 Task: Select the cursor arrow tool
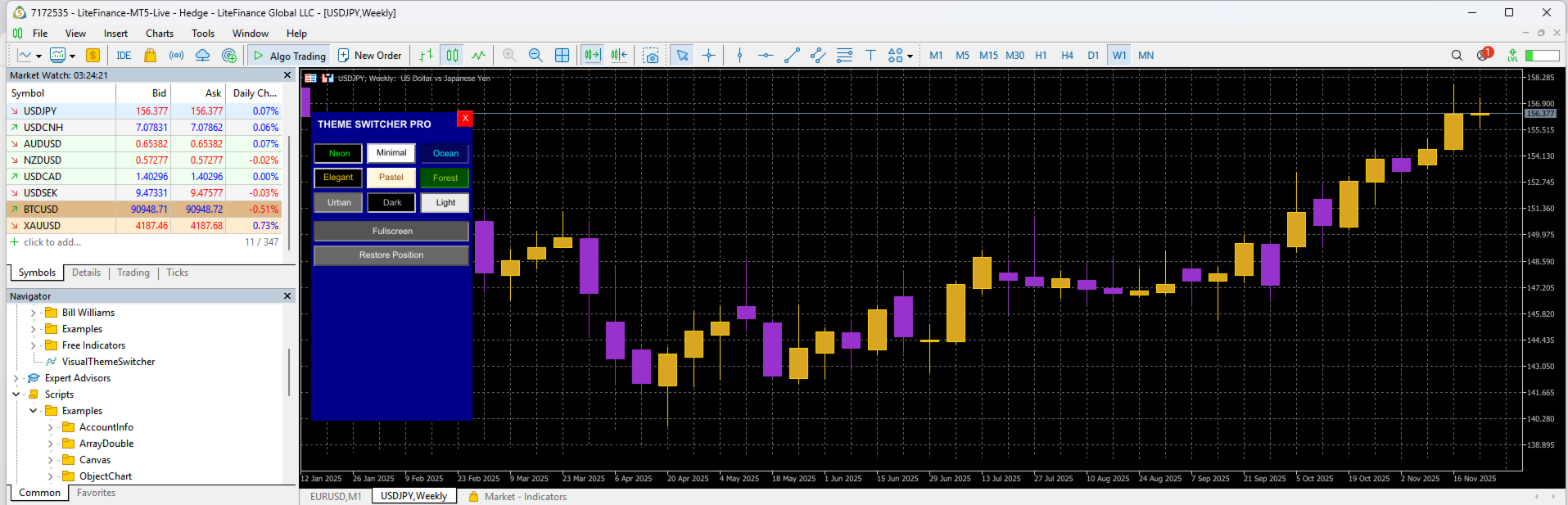click(682, 56)
